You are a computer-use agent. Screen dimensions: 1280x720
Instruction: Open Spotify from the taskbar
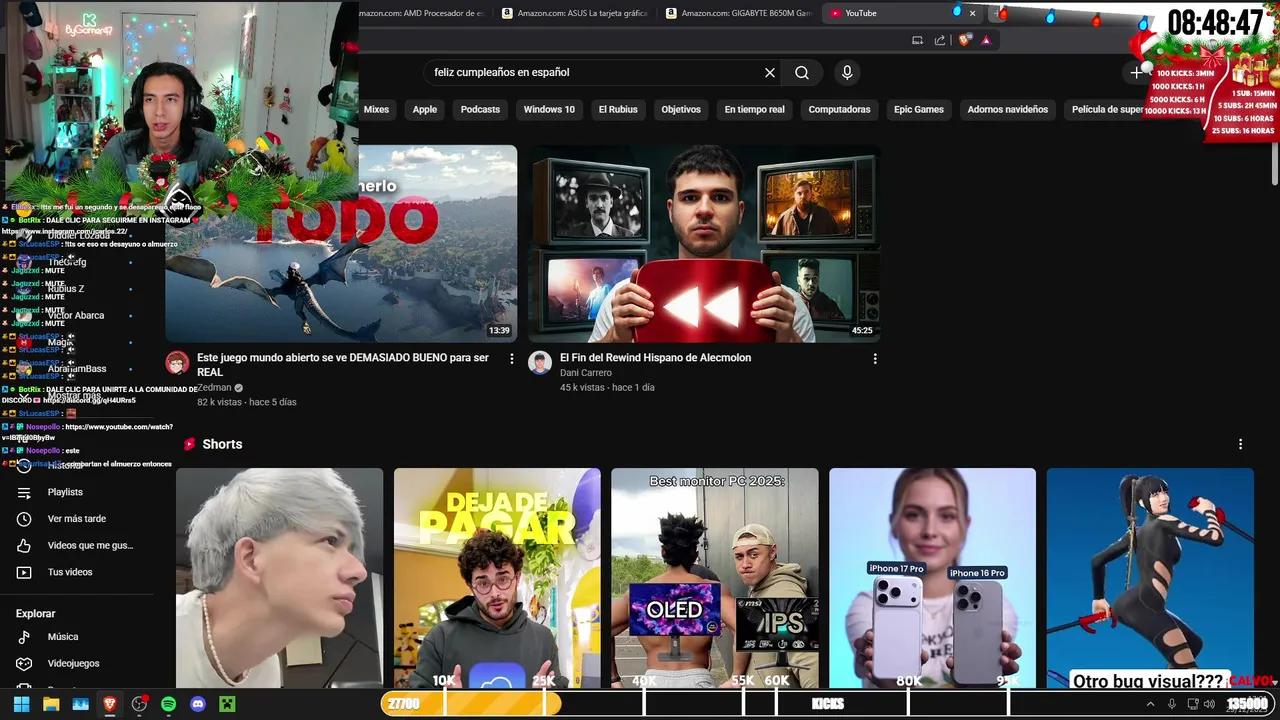pyautogui.click(x=168, y=704)
